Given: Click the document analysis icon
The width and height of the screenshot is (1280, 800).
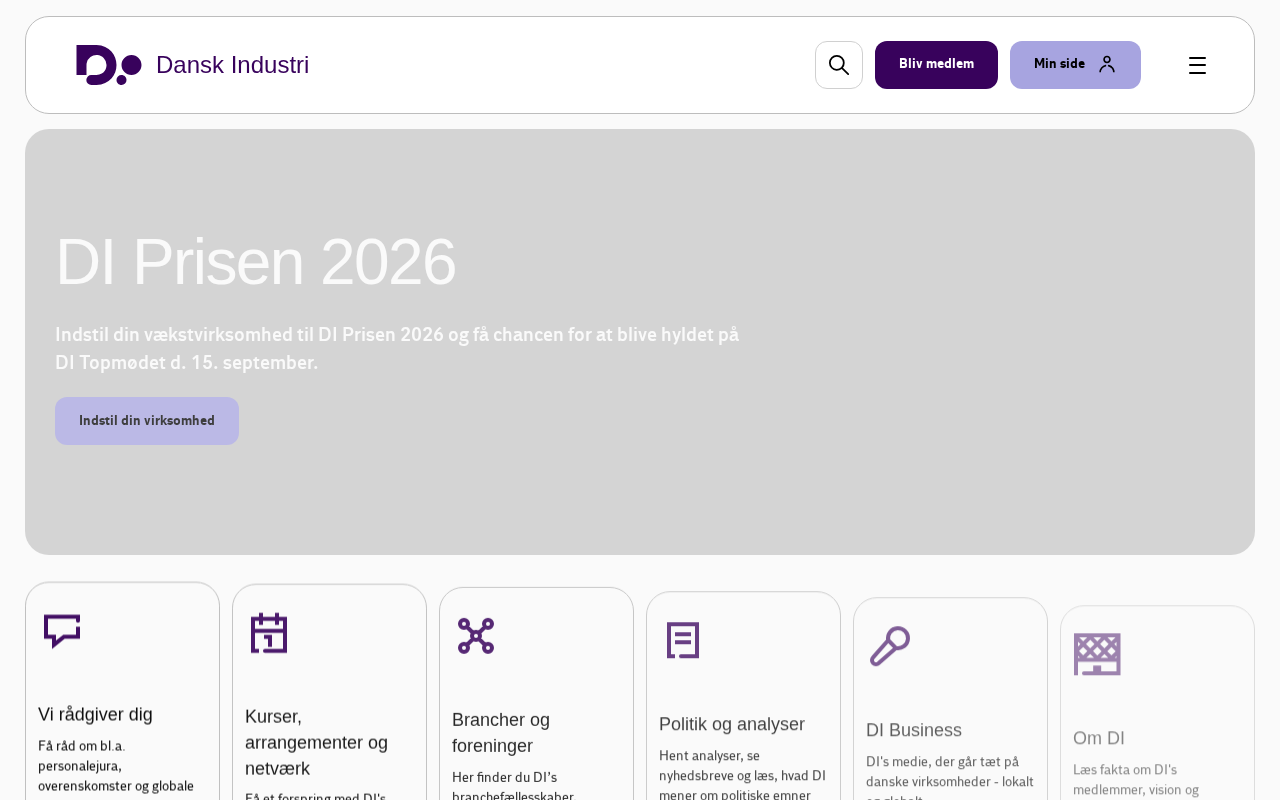Looking at the screenshot, I should pos(683,640).
